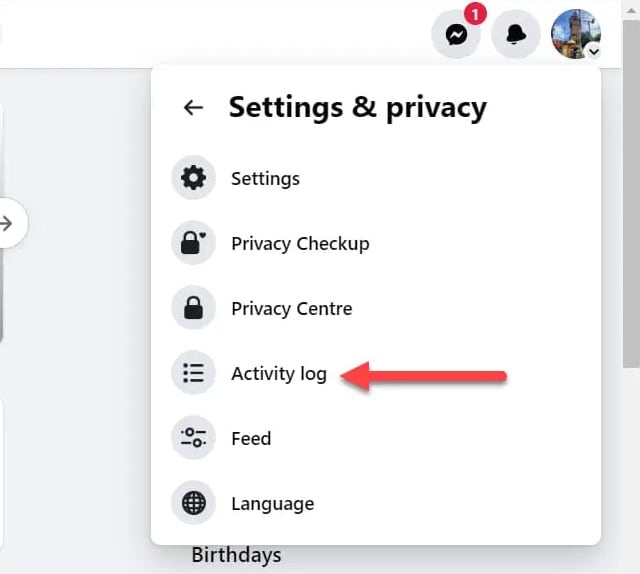The width and height of the screenshot is (640, 574).
Task: Open the notifications bell
Action: 516,34
